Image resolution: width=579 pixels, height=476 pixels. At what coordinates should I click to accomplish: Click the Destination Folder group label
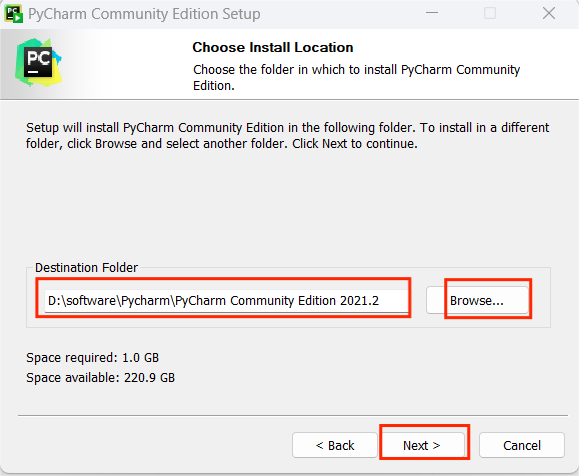point(86,267)
